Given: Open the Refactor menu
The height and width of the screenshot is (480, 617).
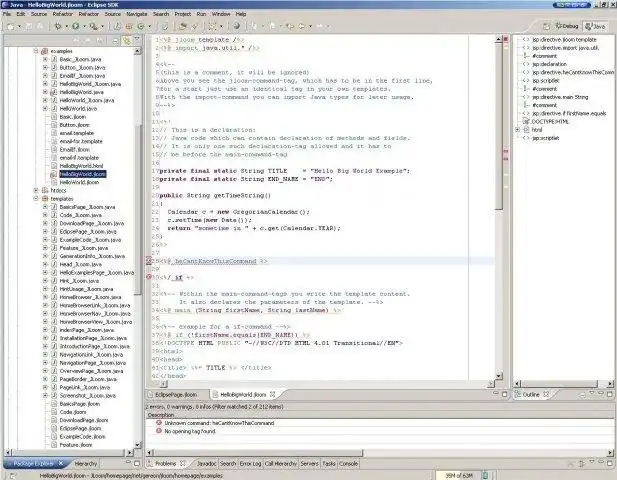Looking at the screenshot, I should 62,14.
